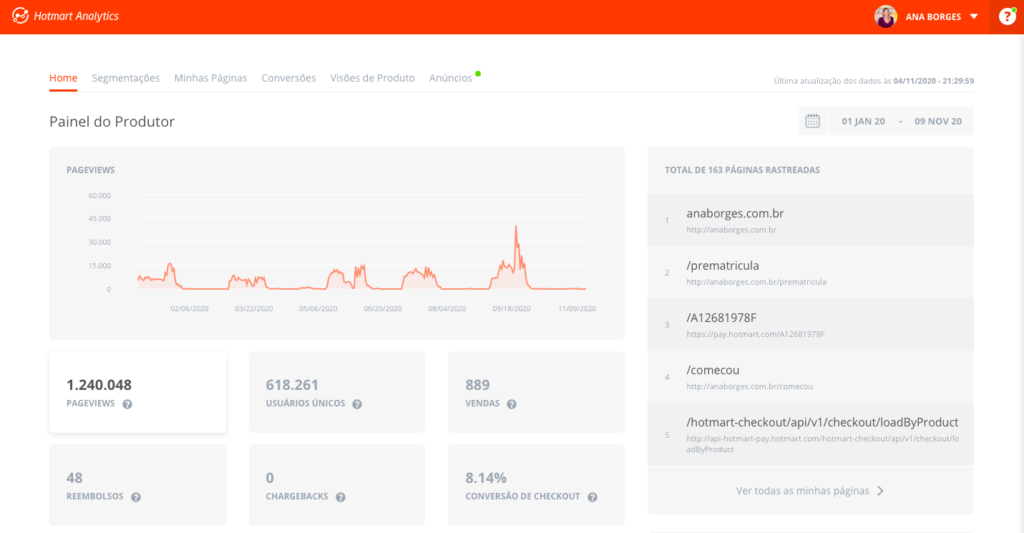1024x533 pixels.
Task: Click the Hotmart Analytics title text
Action: [x=76, y=16]
